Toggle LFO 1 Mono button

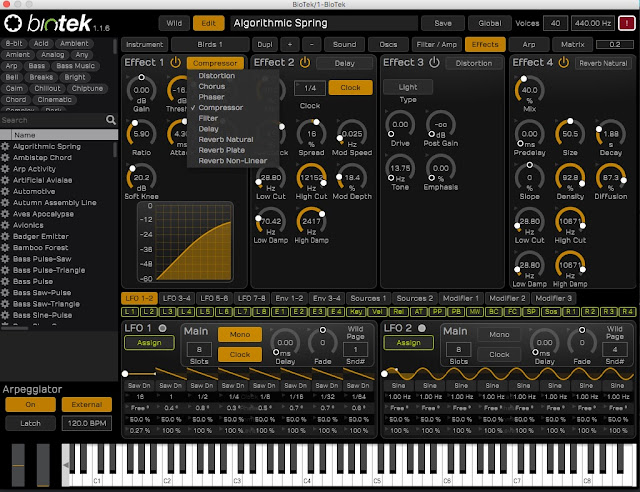pos(240,334)
